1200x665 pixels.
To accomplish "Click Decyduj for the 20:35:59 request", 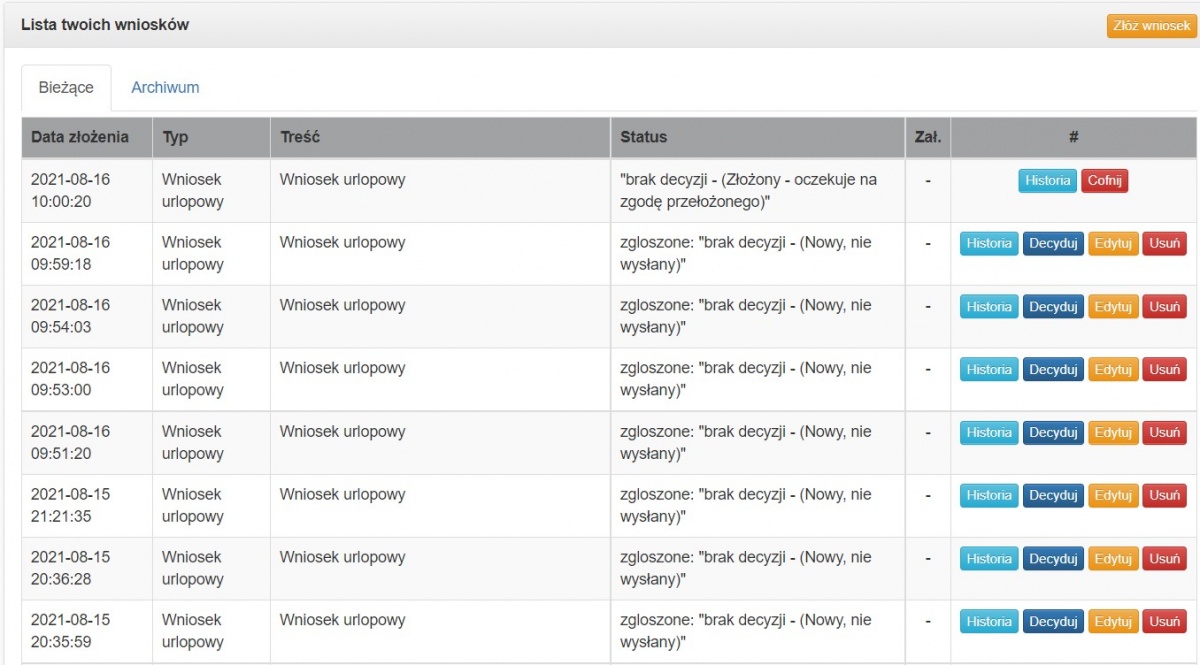I will coord(1053,621).
